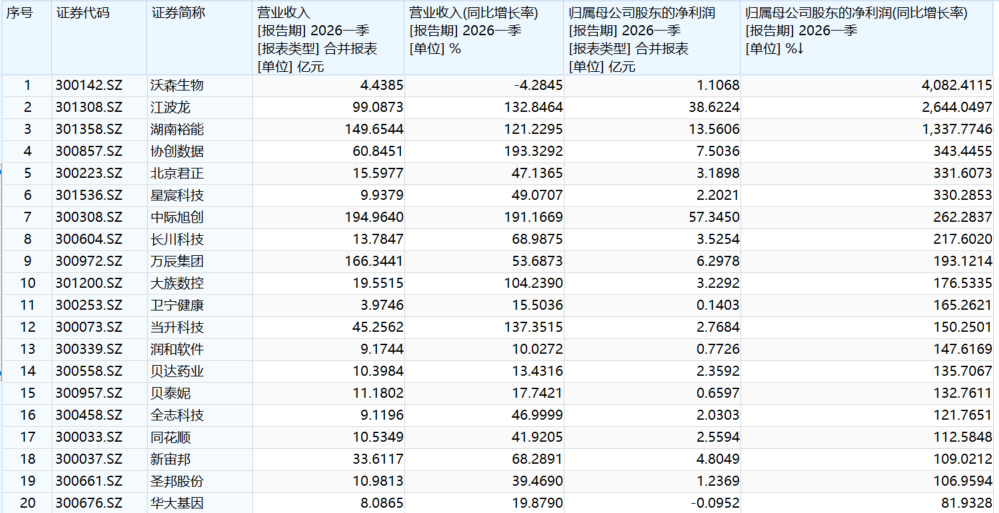Screen dimensions: 999x513
Task: Select row number 10
Action: point(27,284)
